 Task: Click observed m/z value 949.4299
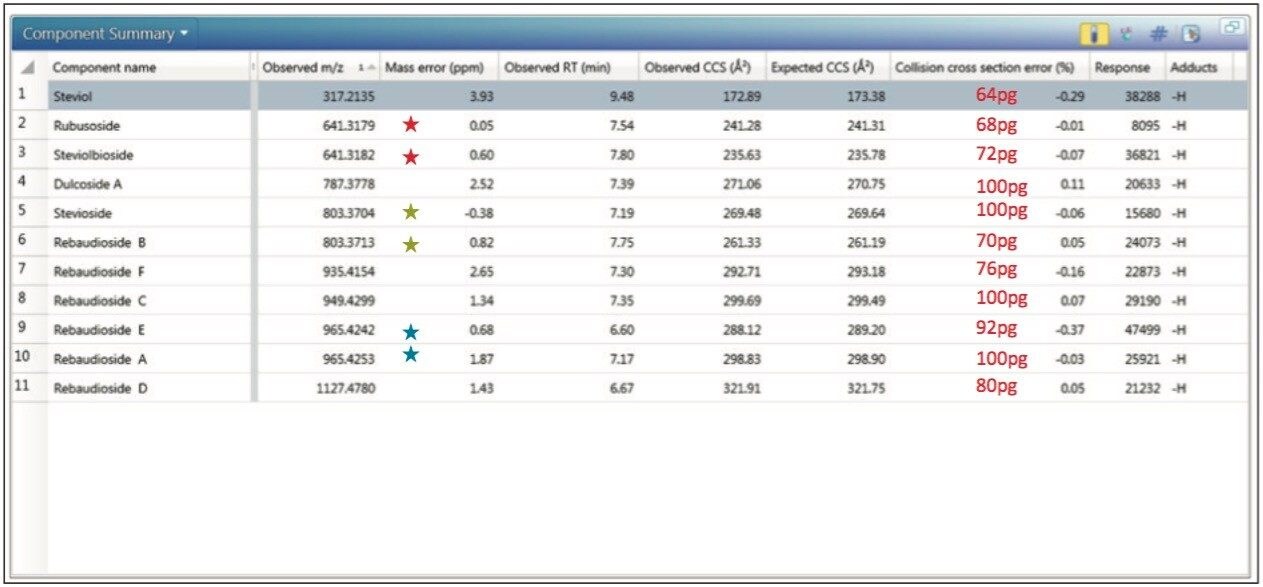tap(349, 301)
